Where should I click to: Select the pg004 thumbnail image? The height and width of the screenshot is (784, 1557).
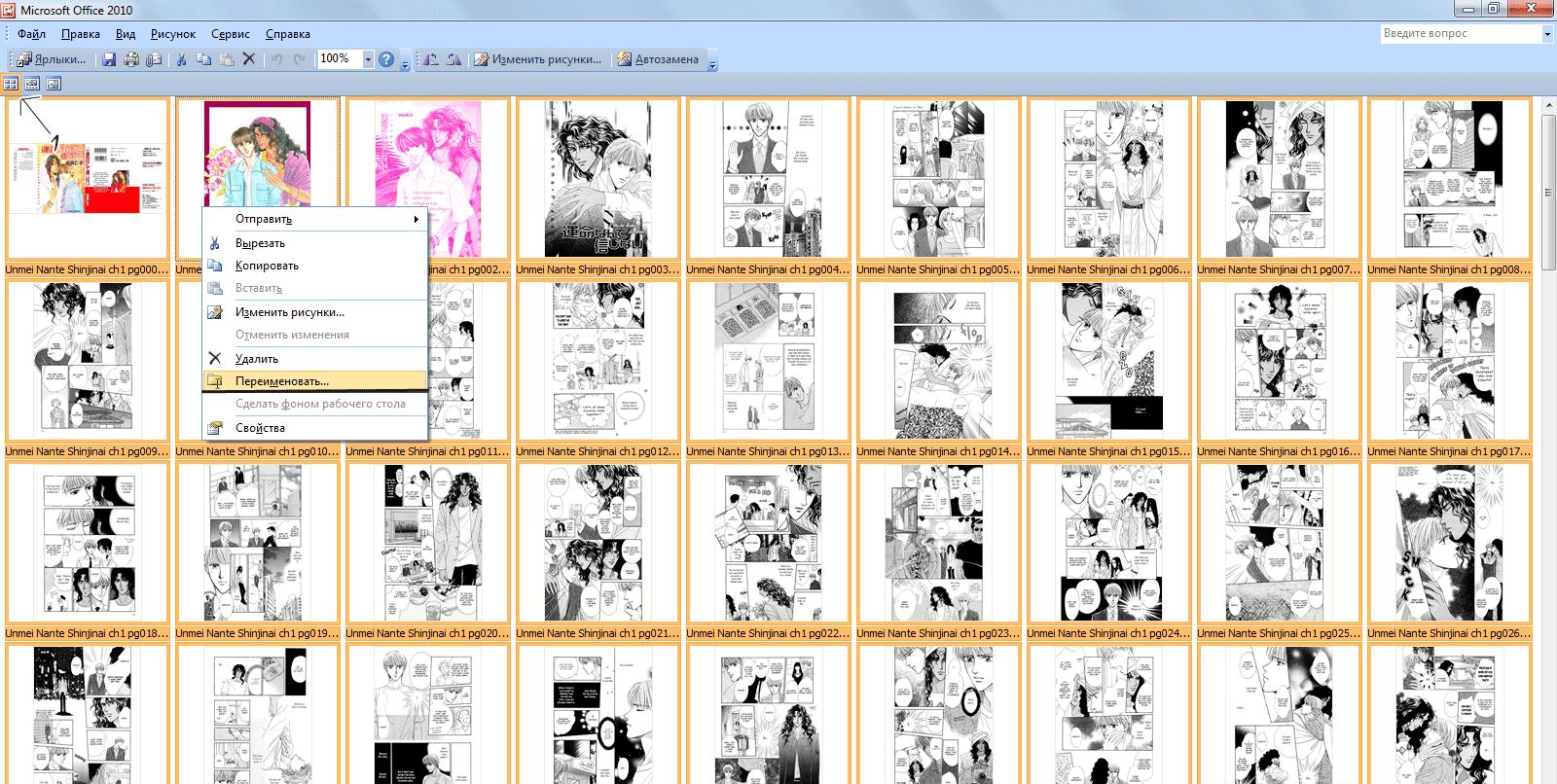point(768,179)
